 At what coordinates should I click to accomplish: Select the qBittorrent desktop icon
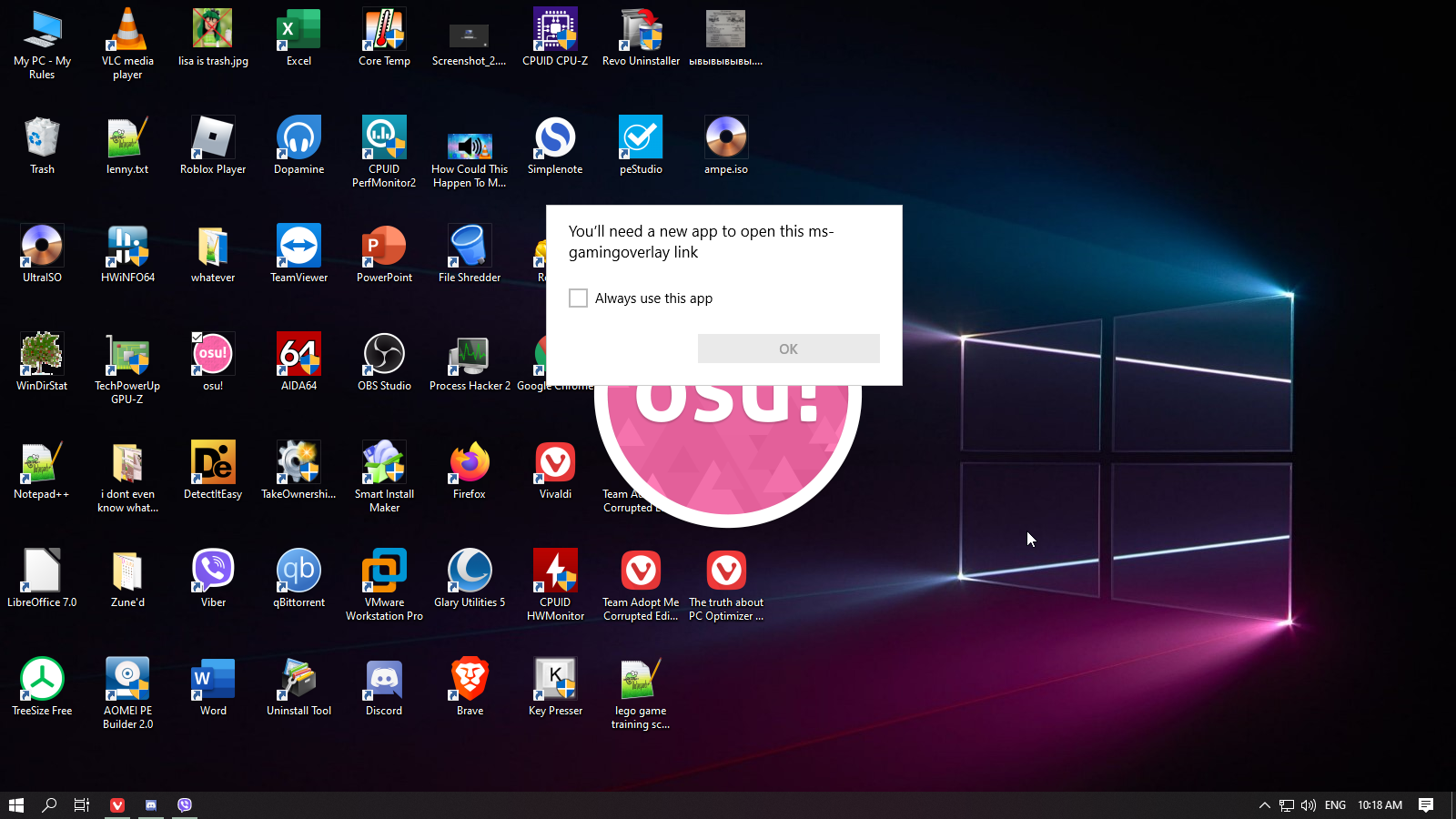click(x=298, y=579)
